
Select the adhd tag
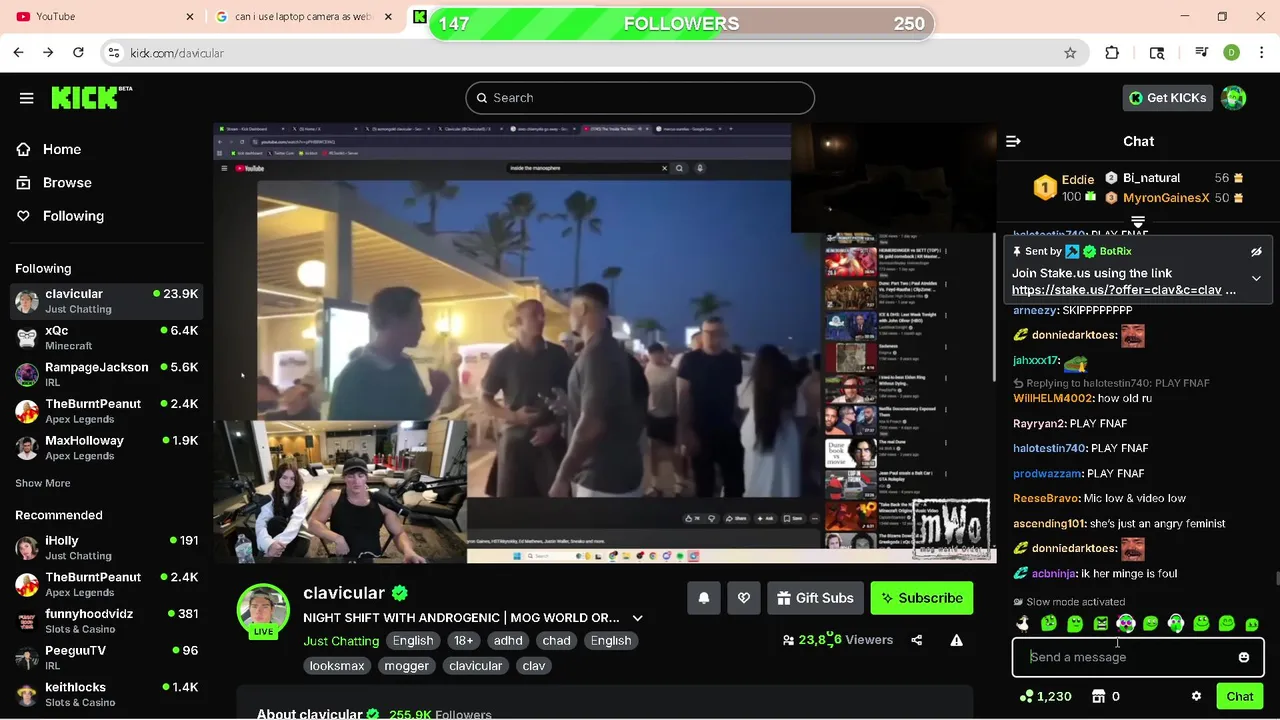tap(508, 641)
